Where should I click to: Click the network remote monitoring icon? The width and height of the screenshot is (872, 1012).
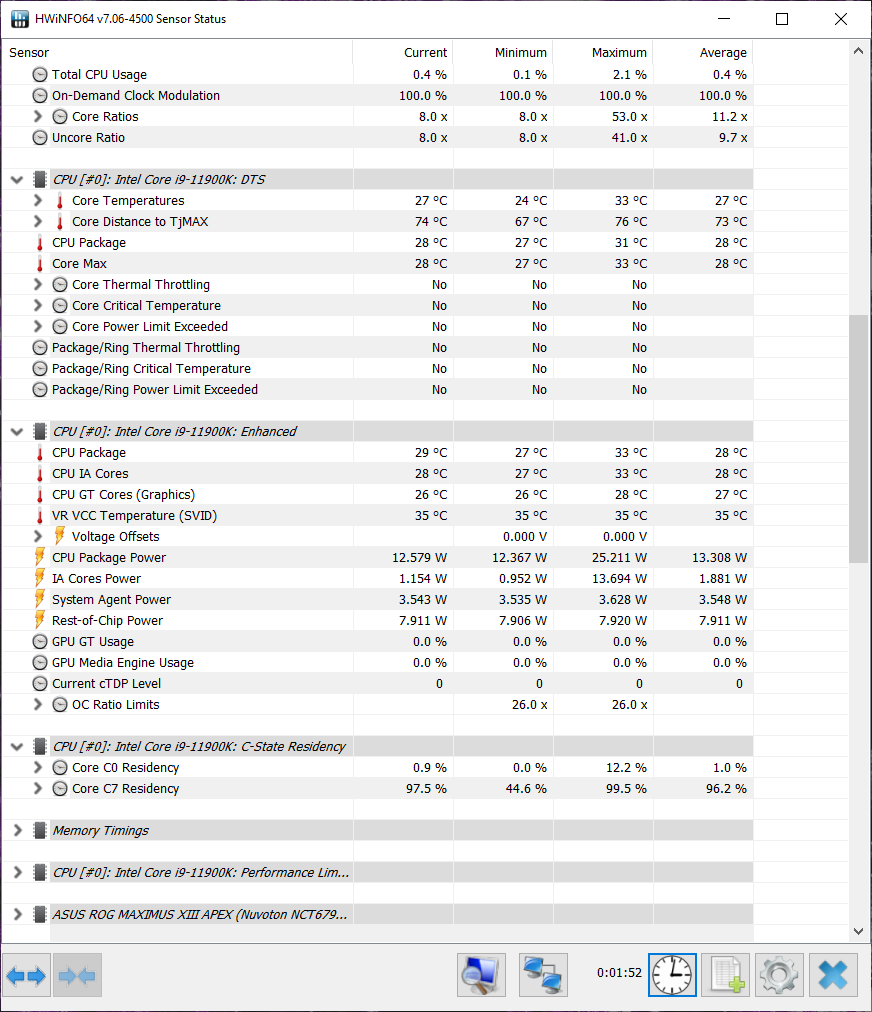pyautogui.click(x=543, y=976)
